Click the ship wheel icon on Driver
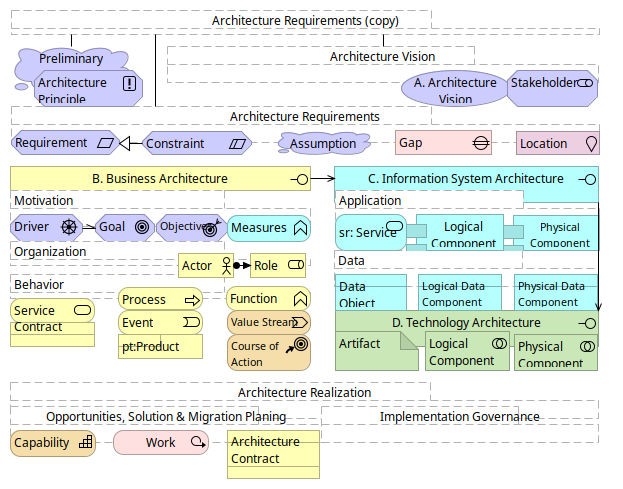 click(x=69, y=227)
